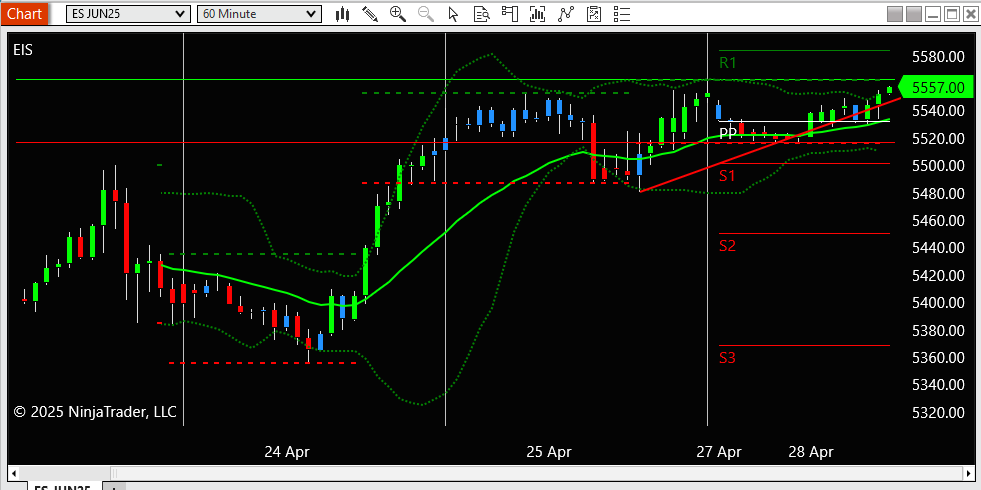Image resolution: width=981 pixels, height=490 pixels.
Task: Open chart Properties list icon
Action: (621, 14)
